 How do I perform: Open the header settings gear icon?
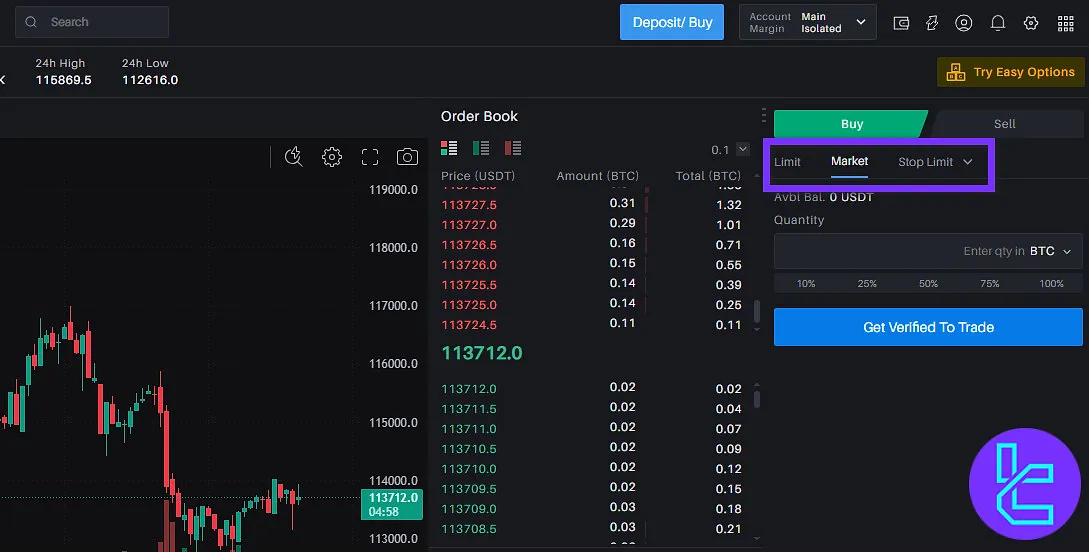point(1031,23)
